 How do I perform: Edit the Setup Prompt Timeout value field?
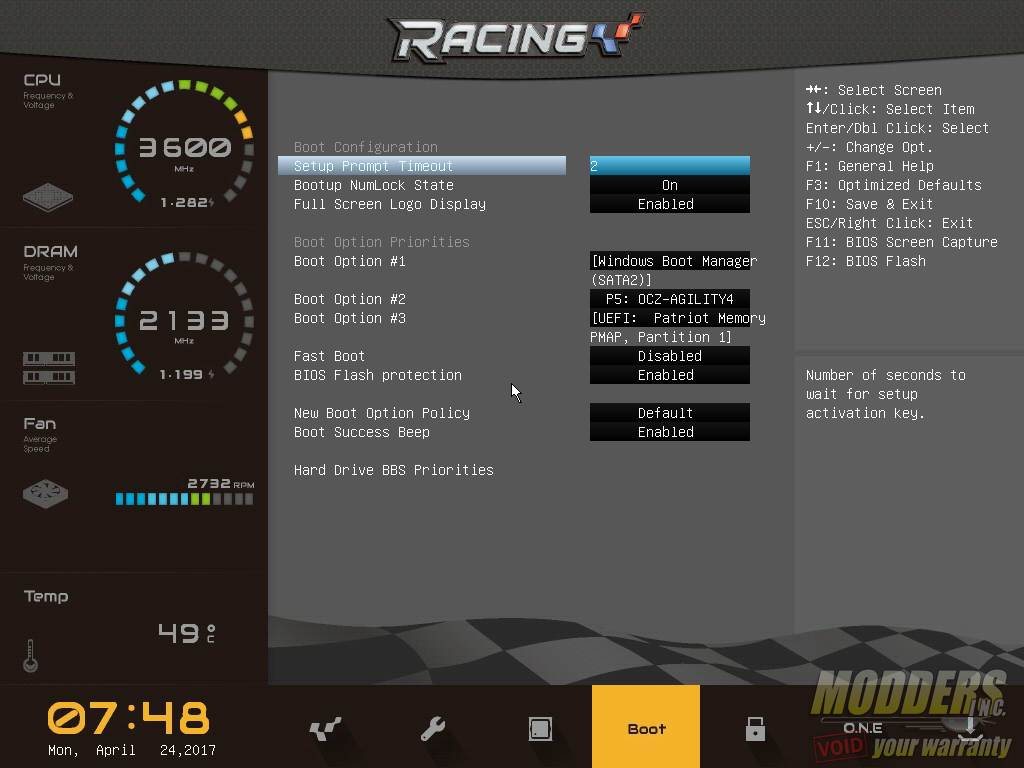coord(669,166)
